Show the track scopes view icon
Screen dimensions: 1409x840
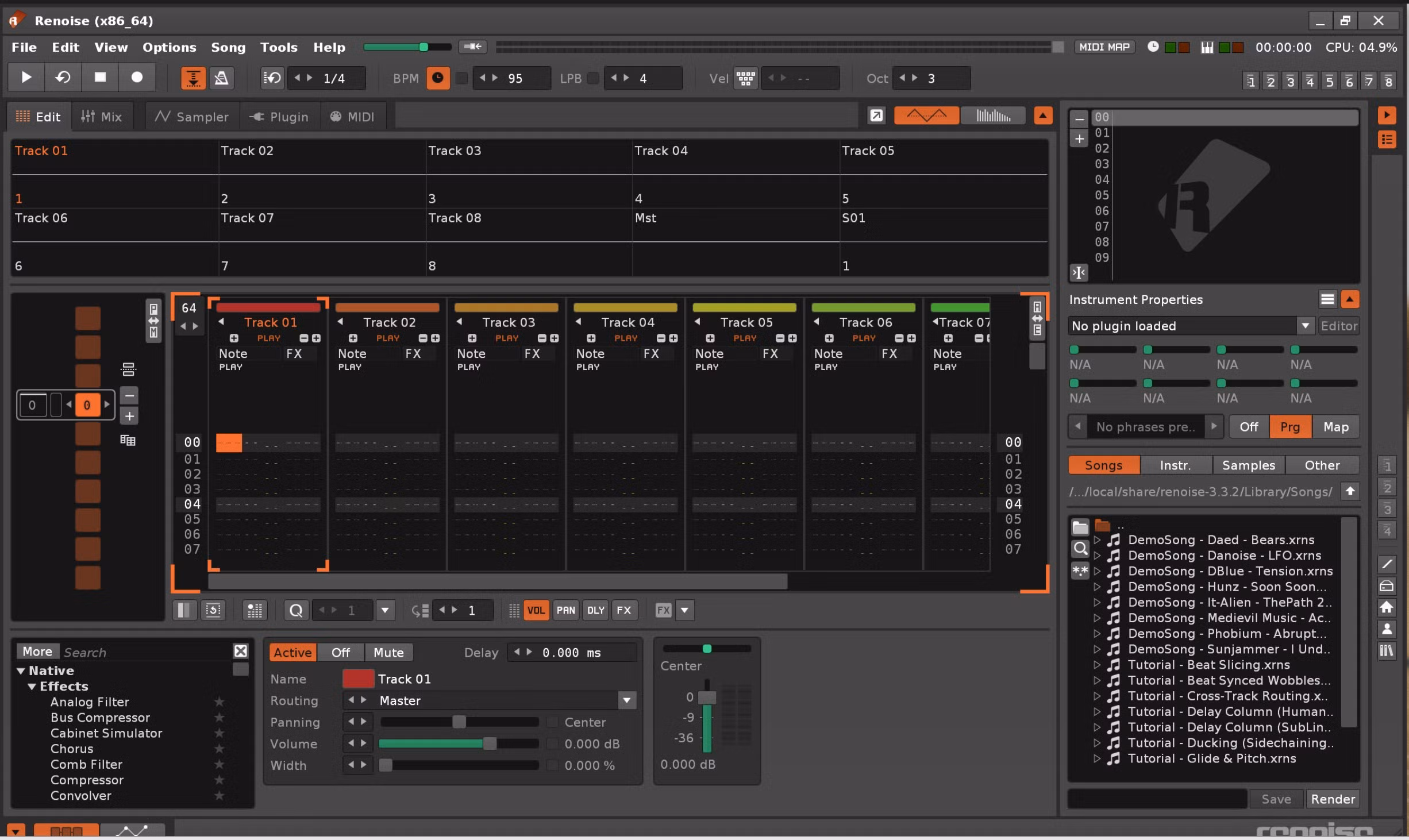click(x=926, y=116)
